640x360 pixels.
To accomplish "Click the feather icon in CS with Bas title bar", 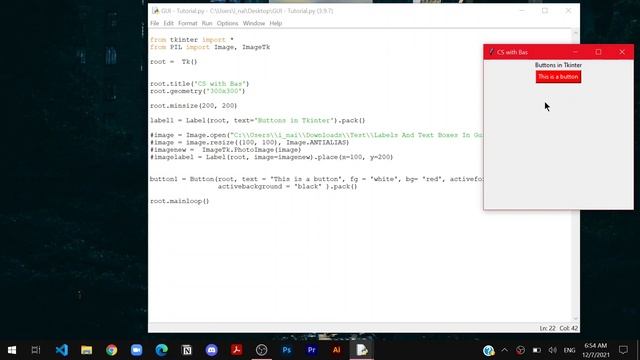I will 491,52.
